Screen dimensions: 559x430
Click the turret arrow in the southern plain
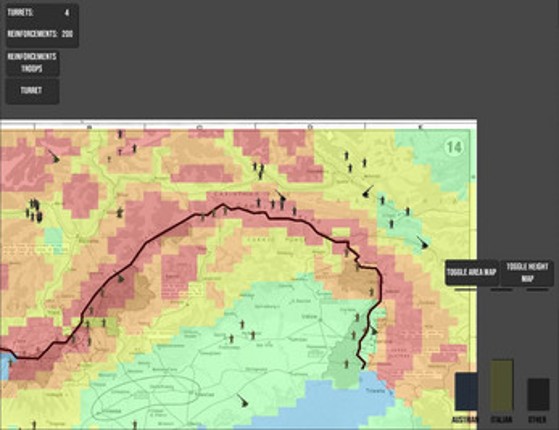click(242, 401)
